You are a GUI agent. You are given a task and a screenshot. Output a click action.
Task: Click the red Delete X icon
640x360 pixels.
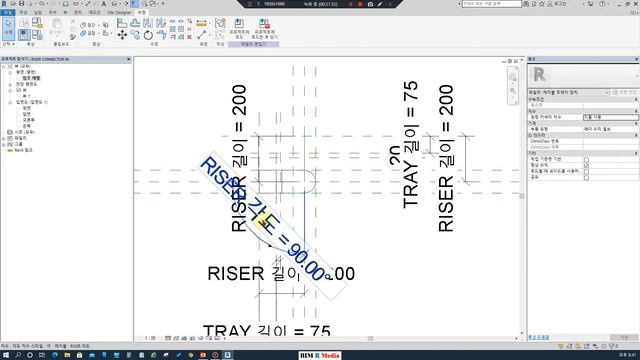pyautogui.click(x=189, y=37)
